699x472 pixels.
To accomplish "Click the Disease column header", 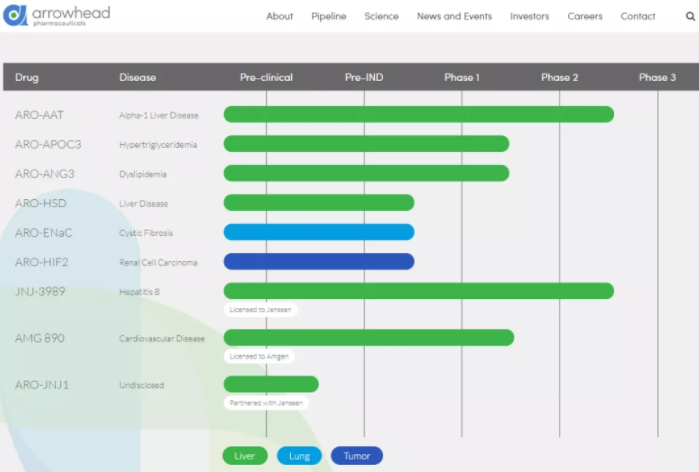I will 138,78.
